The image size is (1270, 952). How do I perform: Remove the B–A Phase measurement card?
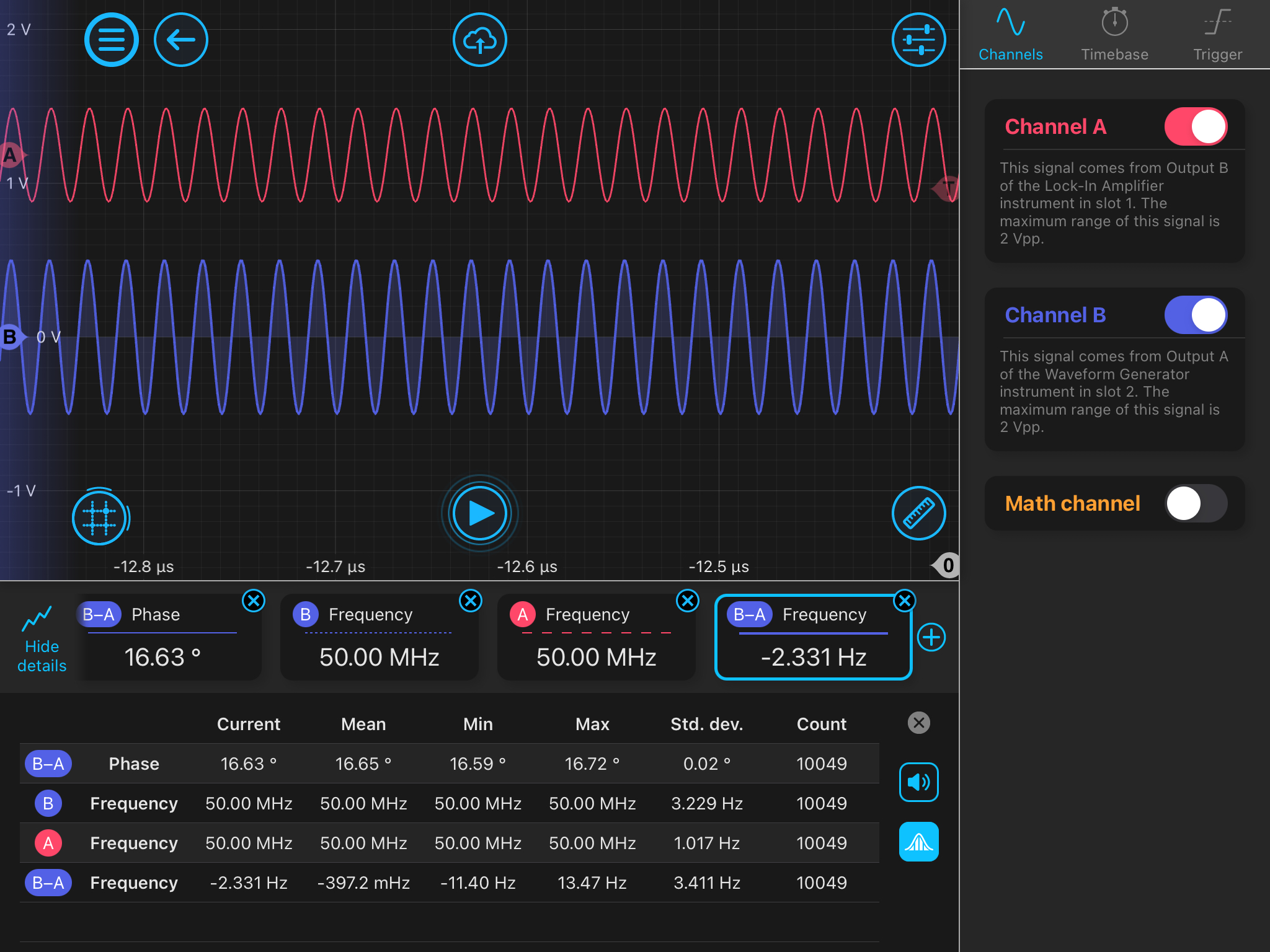[x=254, y=601]
